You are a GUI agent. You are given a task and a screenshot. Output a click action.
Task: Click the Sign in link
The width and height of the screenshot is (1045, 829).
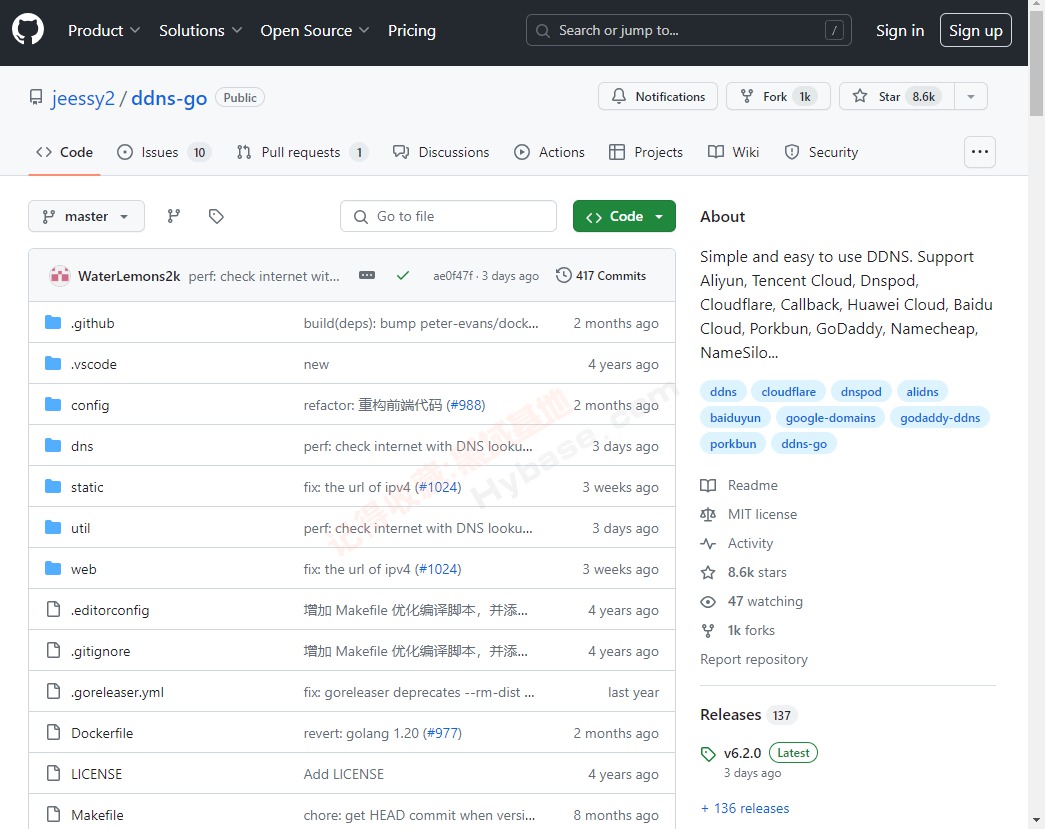coord(900,31)
